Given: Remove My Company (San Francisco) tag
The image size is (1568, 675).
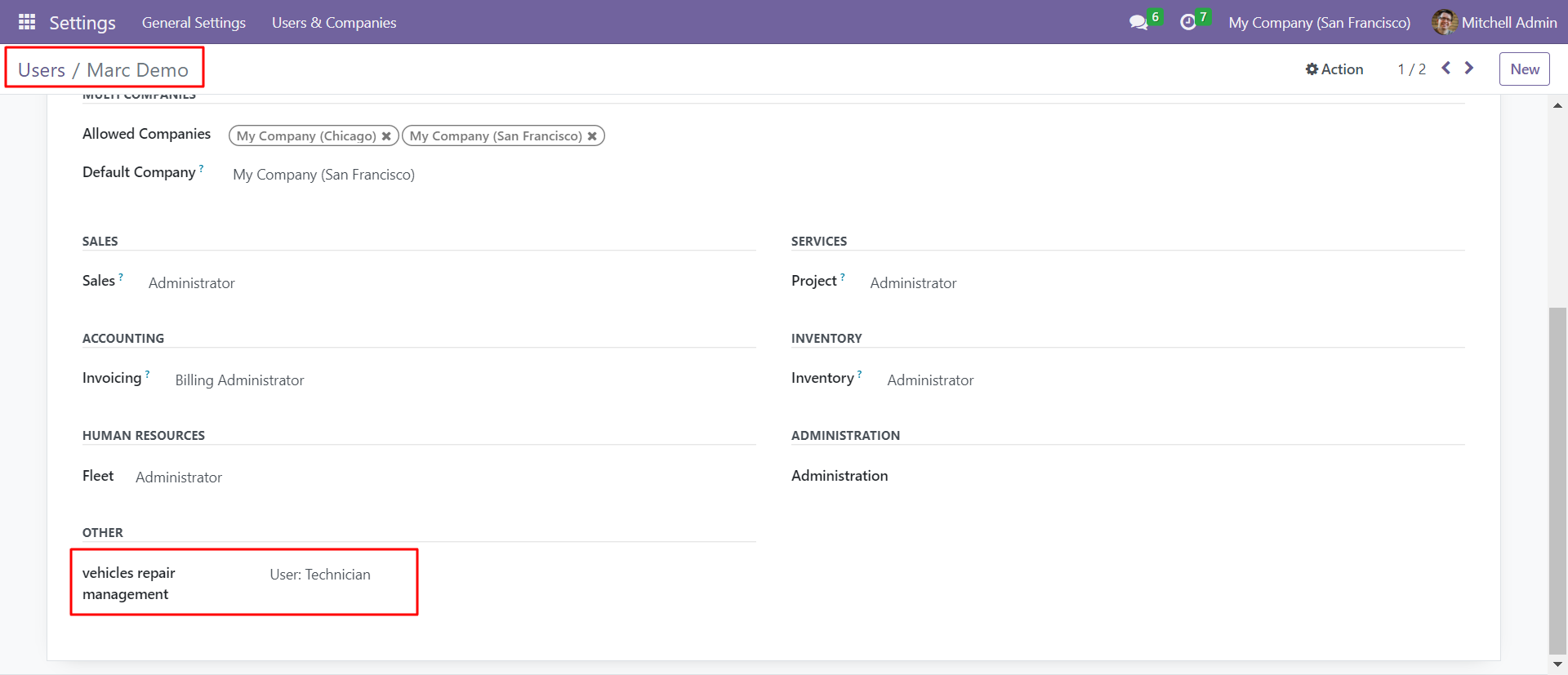Looking at the screenshot, I should [x=592, y=136].
